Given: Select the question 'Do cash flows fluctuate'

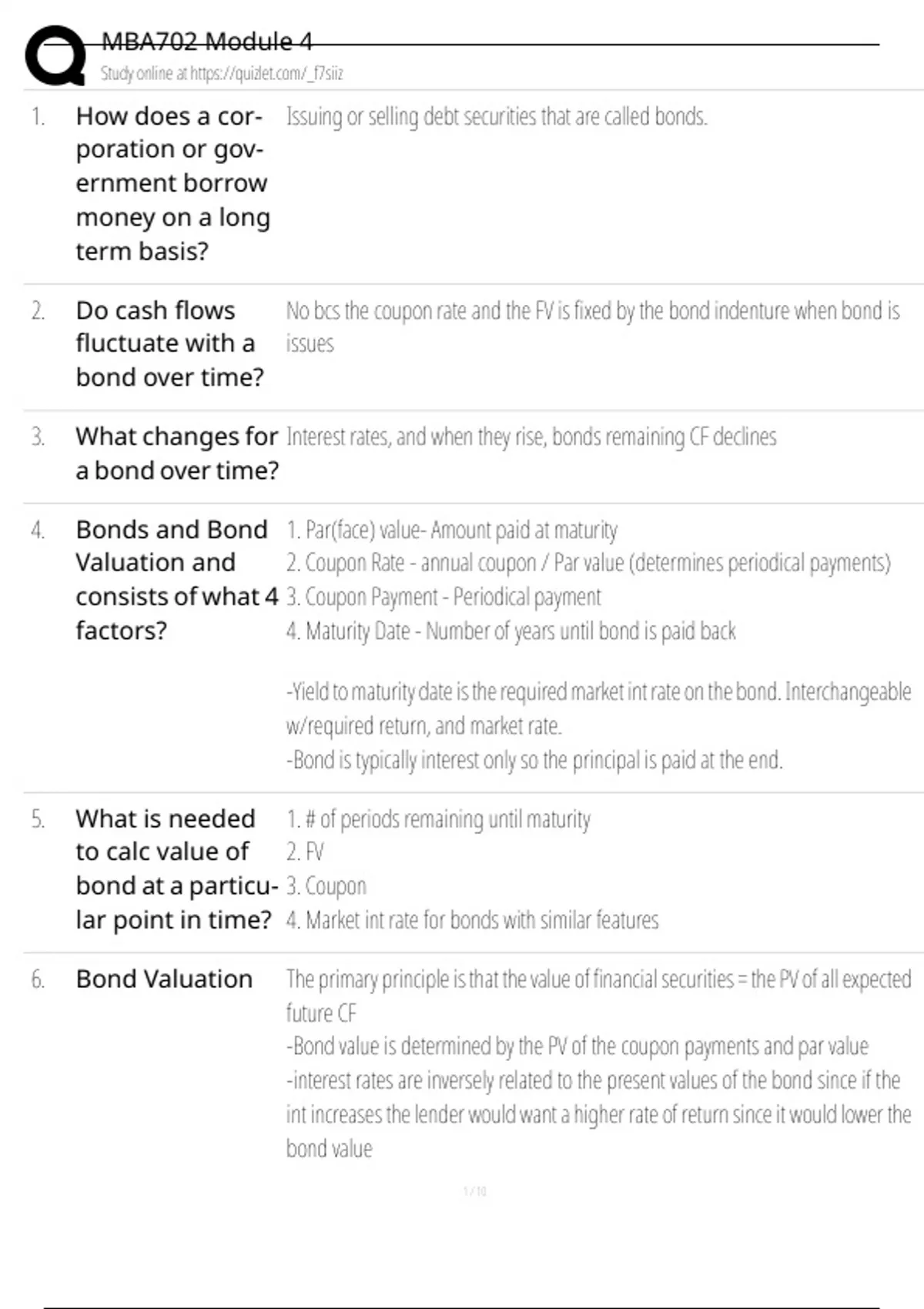Looking at the screenshot, I should (x=169, y=343).
